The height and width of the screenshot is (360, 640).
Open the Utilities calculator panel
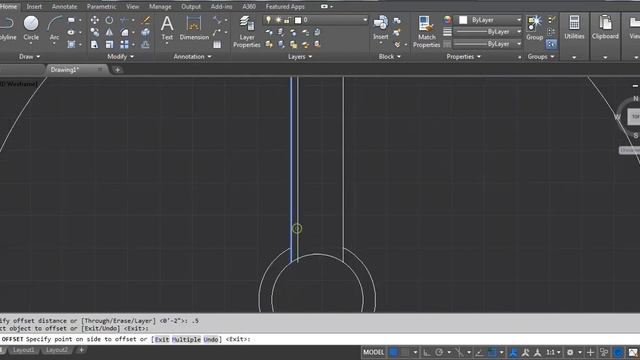(574, 28)
